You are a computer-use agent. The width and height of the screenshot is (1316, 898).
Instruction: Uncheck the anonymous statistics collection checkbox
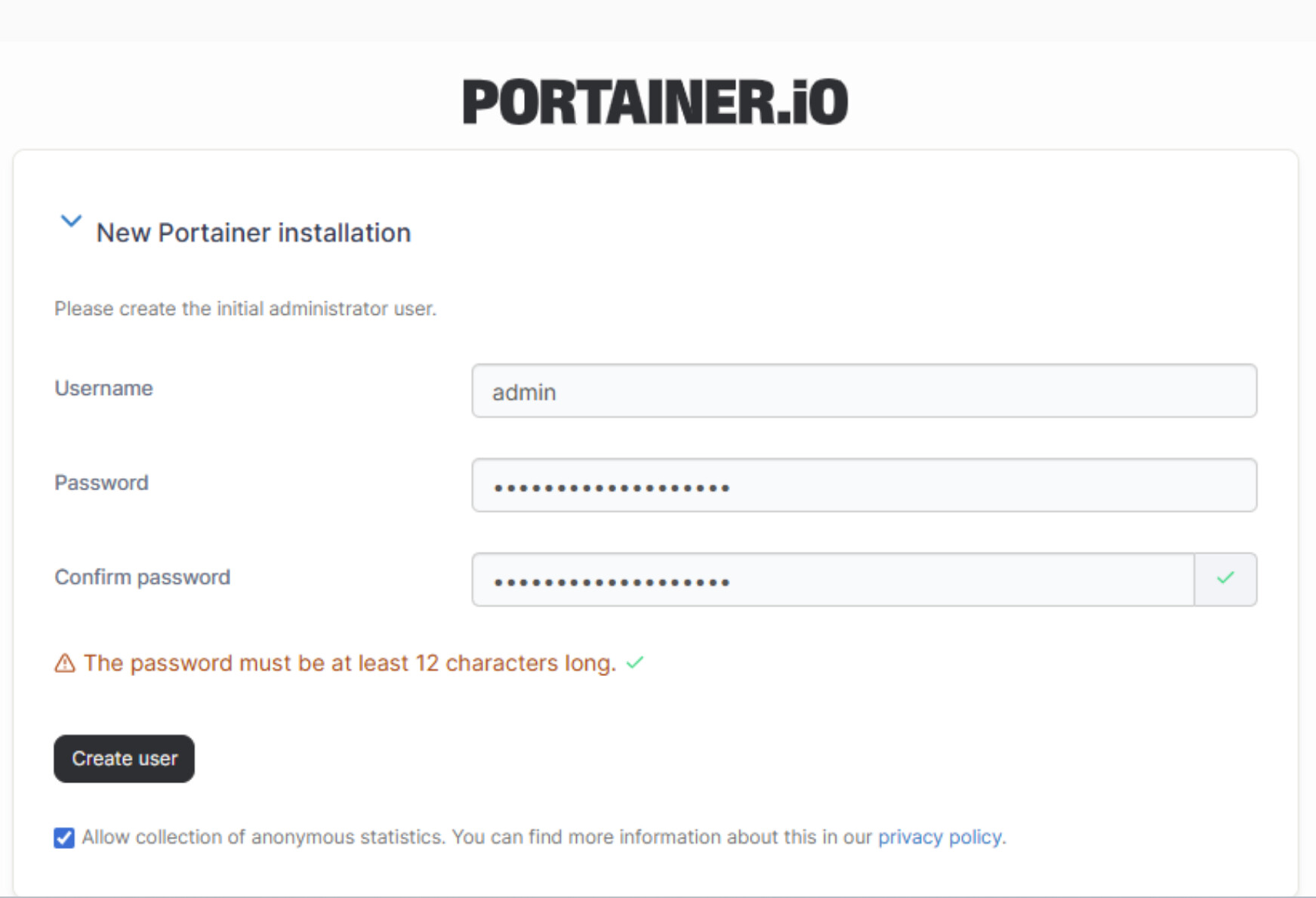point(64,838)
